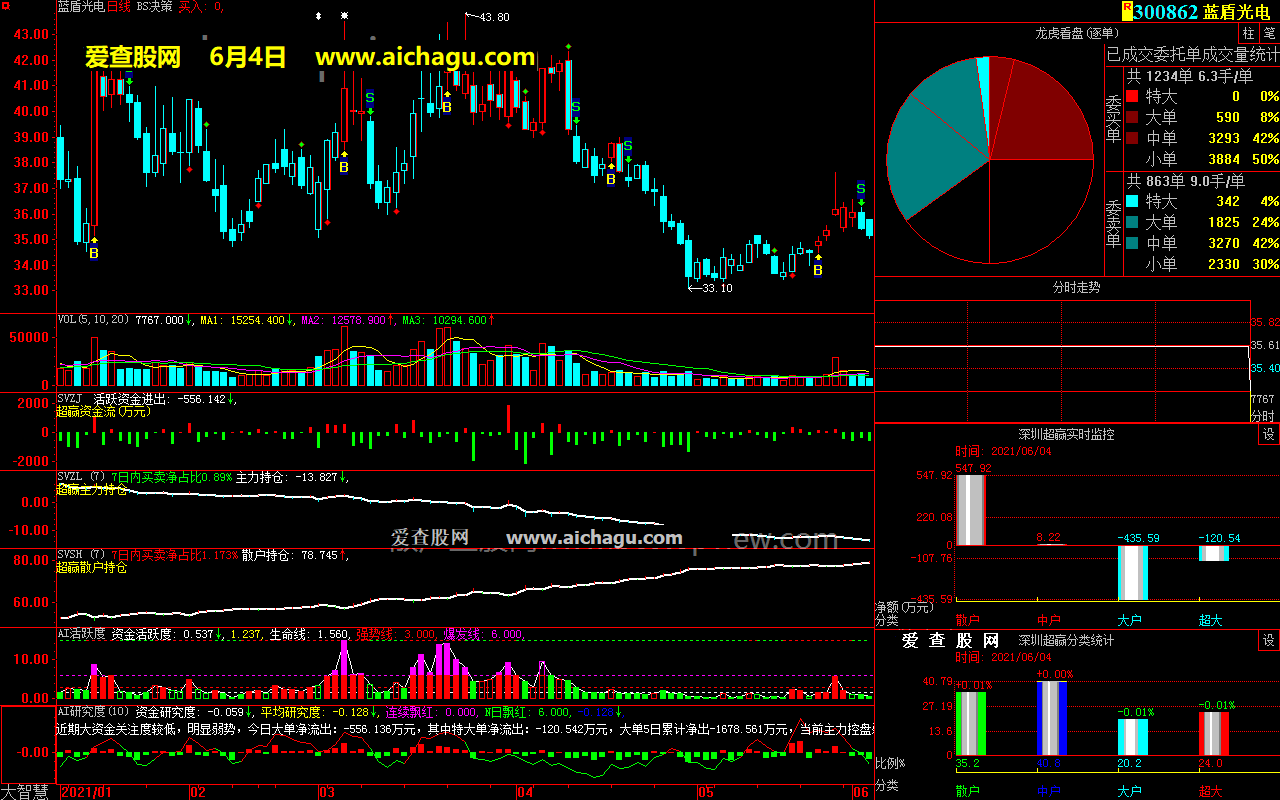Viewport: 1280px width, 800px height.
Task: Switch order view to 柱 (bar) mode
Action: point(1249,33)
